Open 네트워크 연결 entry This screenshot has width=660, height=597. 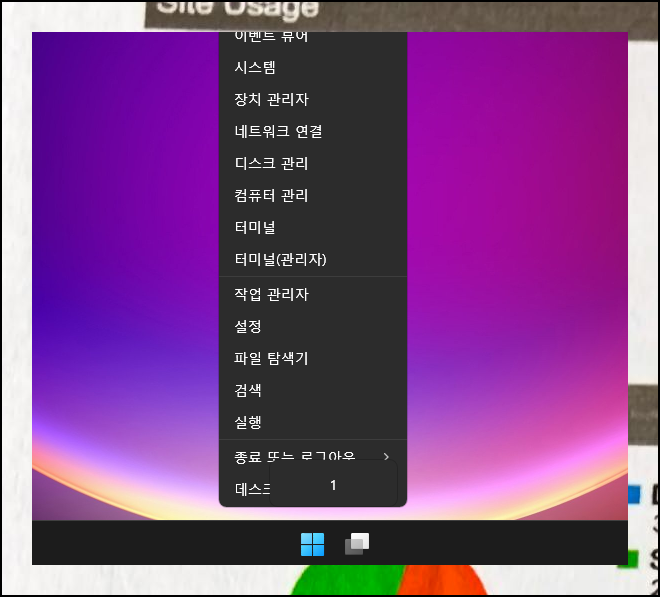pyautogui.click(x=313, y=131)
